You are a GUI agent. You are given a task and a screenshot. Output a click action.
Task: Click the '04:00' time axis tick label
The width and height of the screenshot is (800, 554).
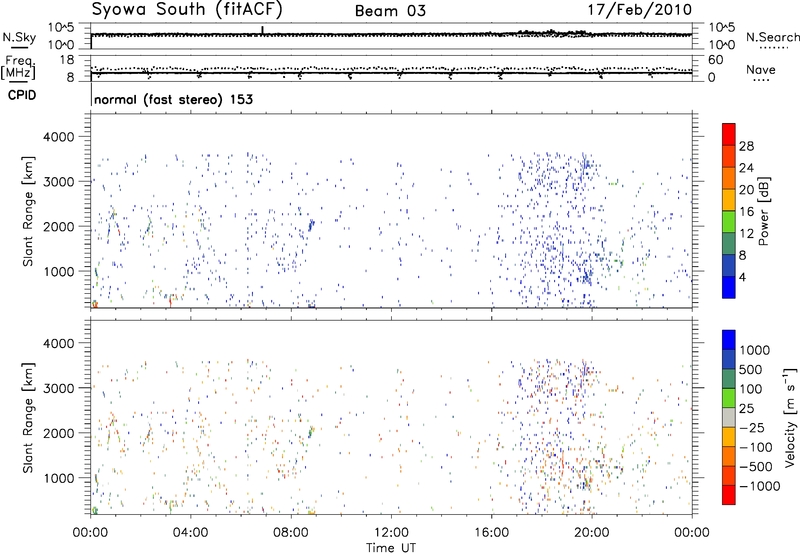tap(191, 533)
